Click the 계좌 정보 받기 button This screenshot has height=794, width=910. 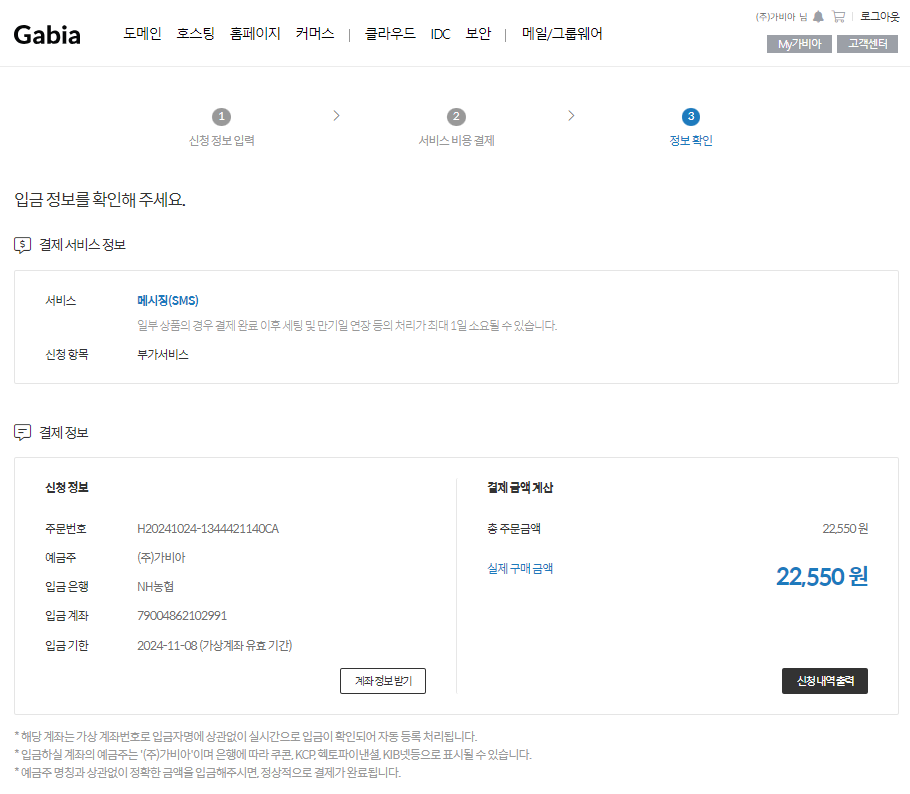[x=383, y=681]
